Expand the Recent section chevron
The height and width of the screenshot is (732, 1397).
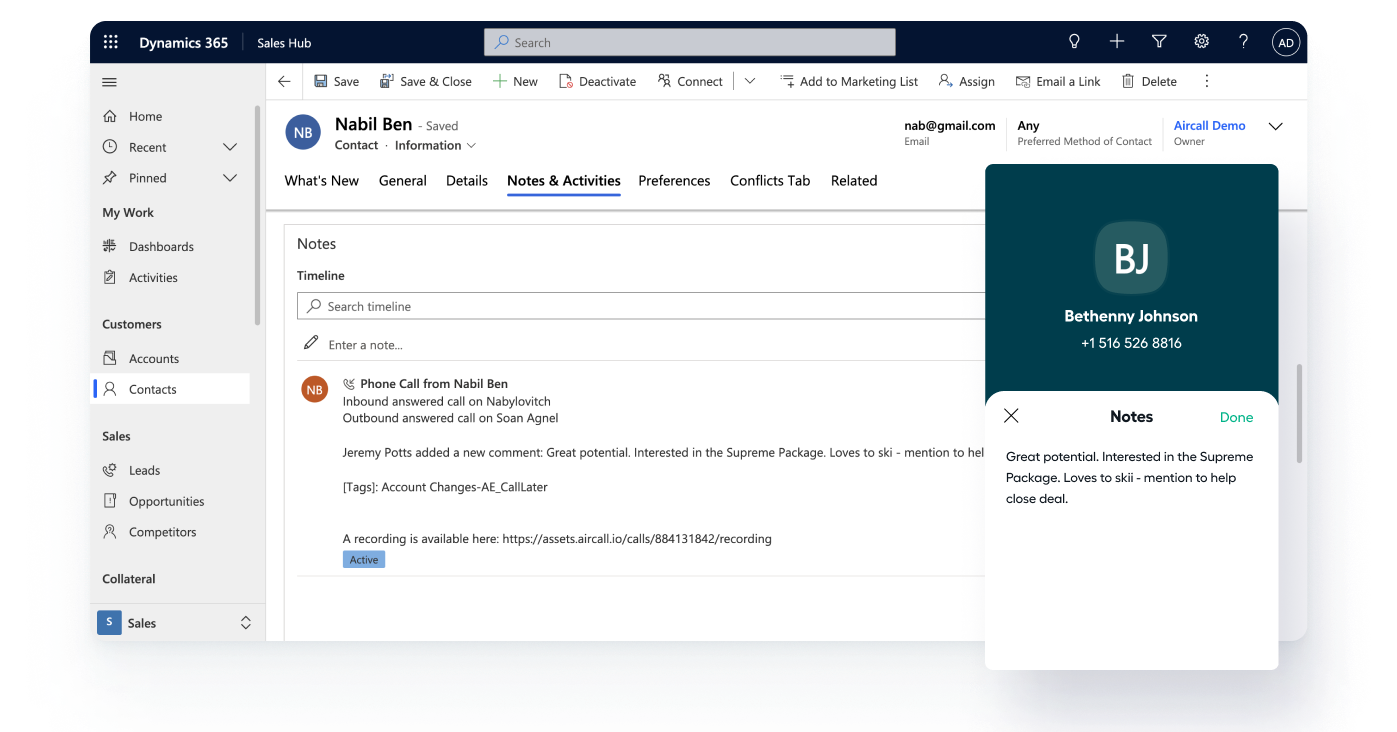tap(230, 147)
